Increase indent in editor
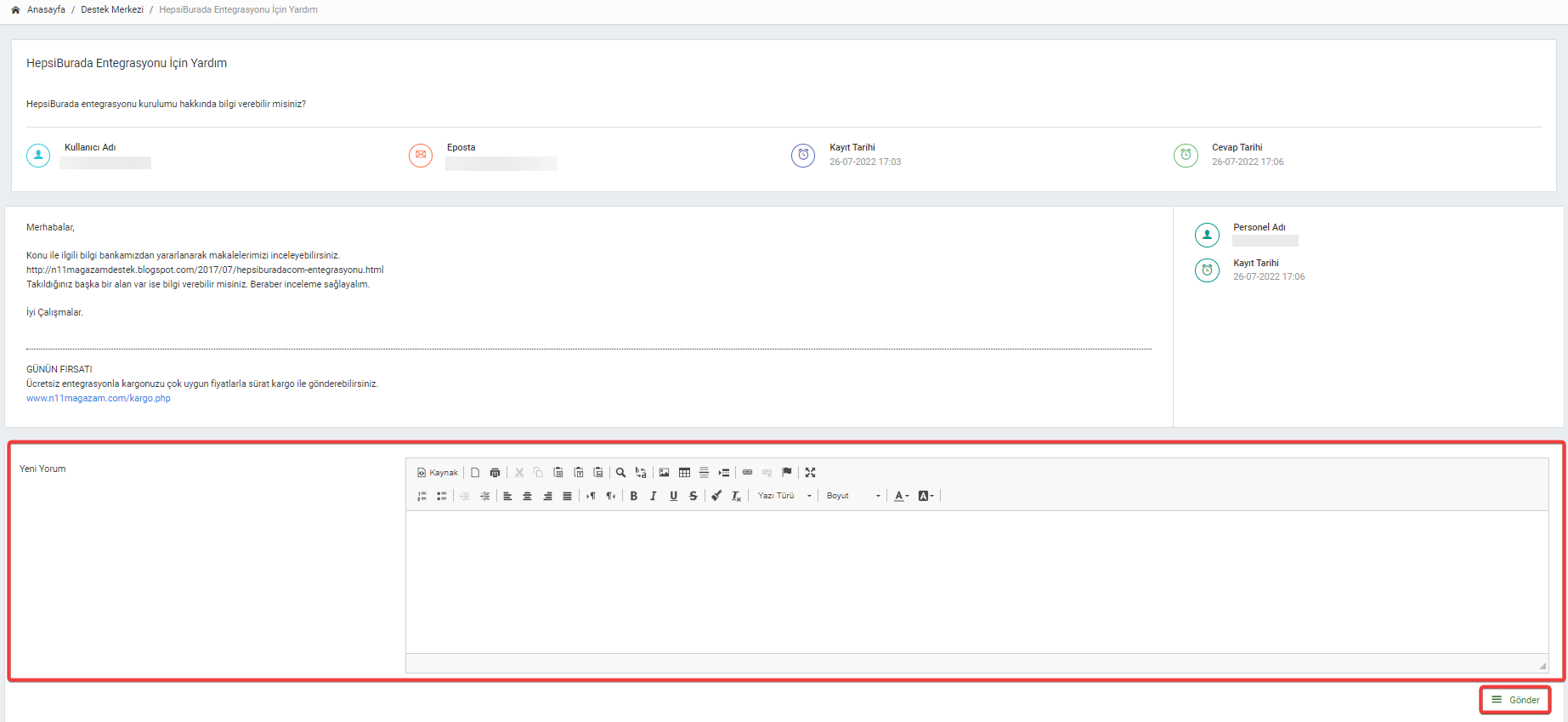This screenshot has width=1568, height=722. 484,496
